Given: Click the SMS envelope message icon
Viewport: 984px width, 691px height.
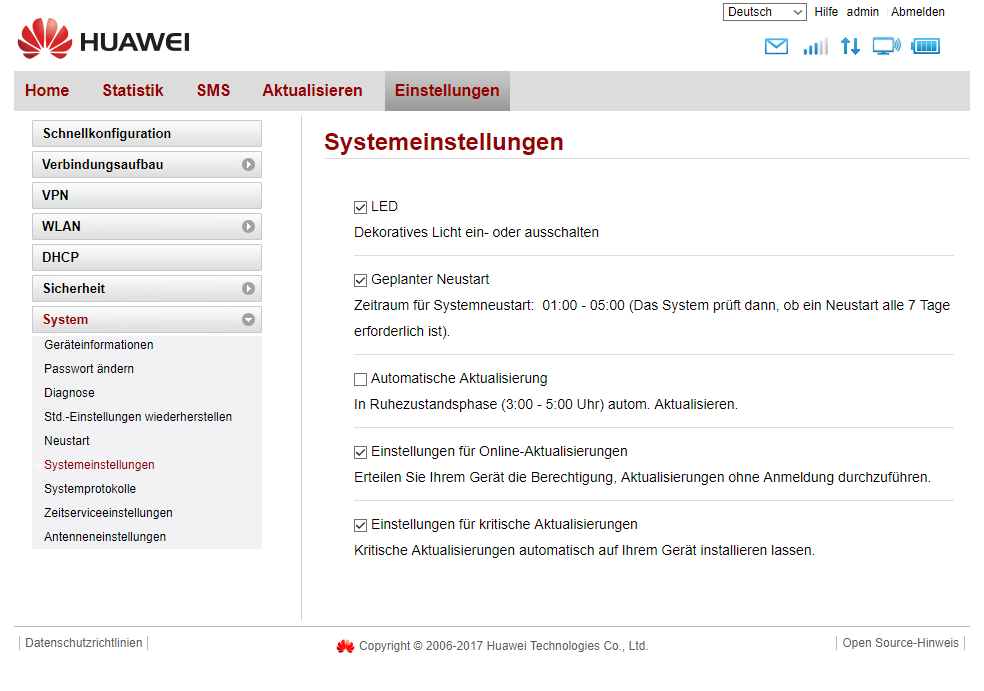Looking at the screenshot, I should point(776,46).
